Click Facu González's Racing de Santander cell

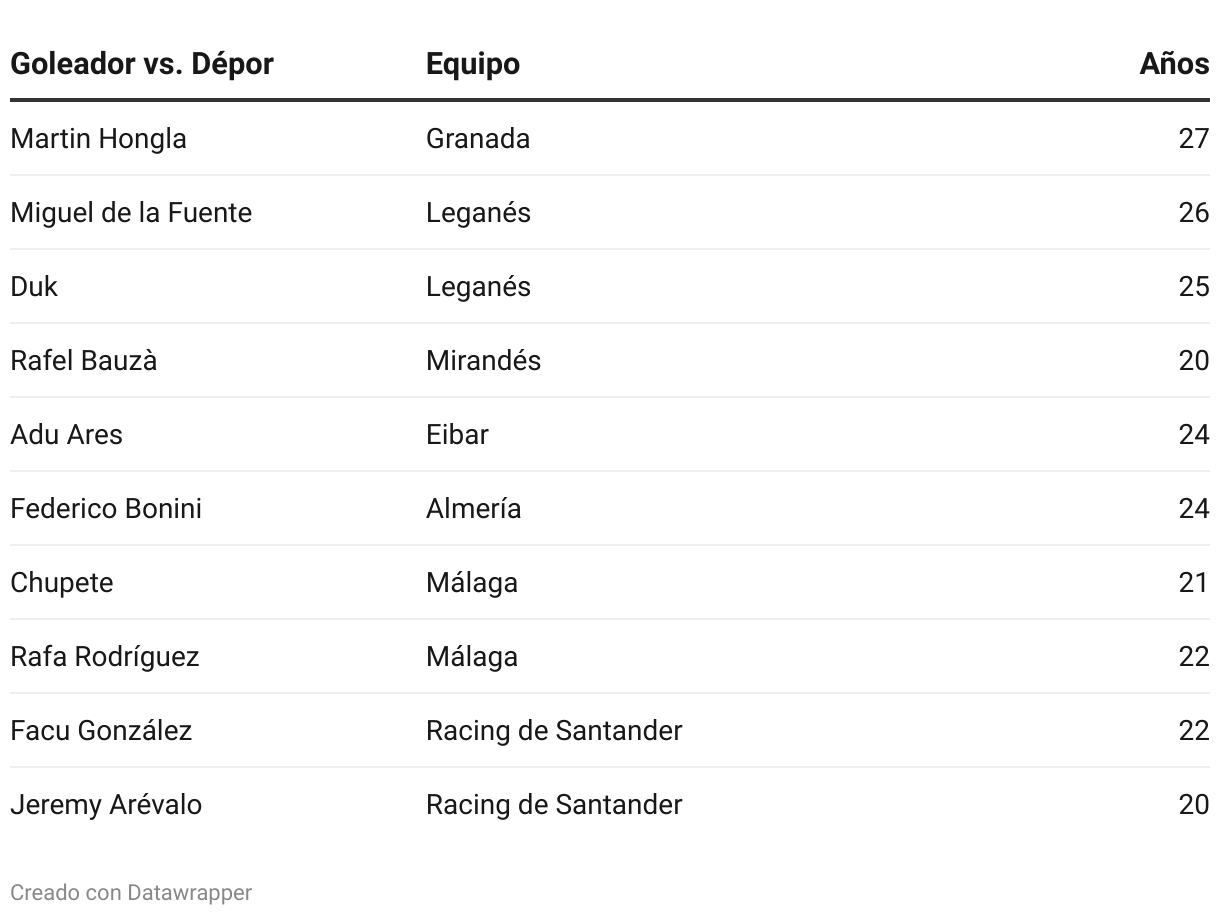tap(554, 730)
